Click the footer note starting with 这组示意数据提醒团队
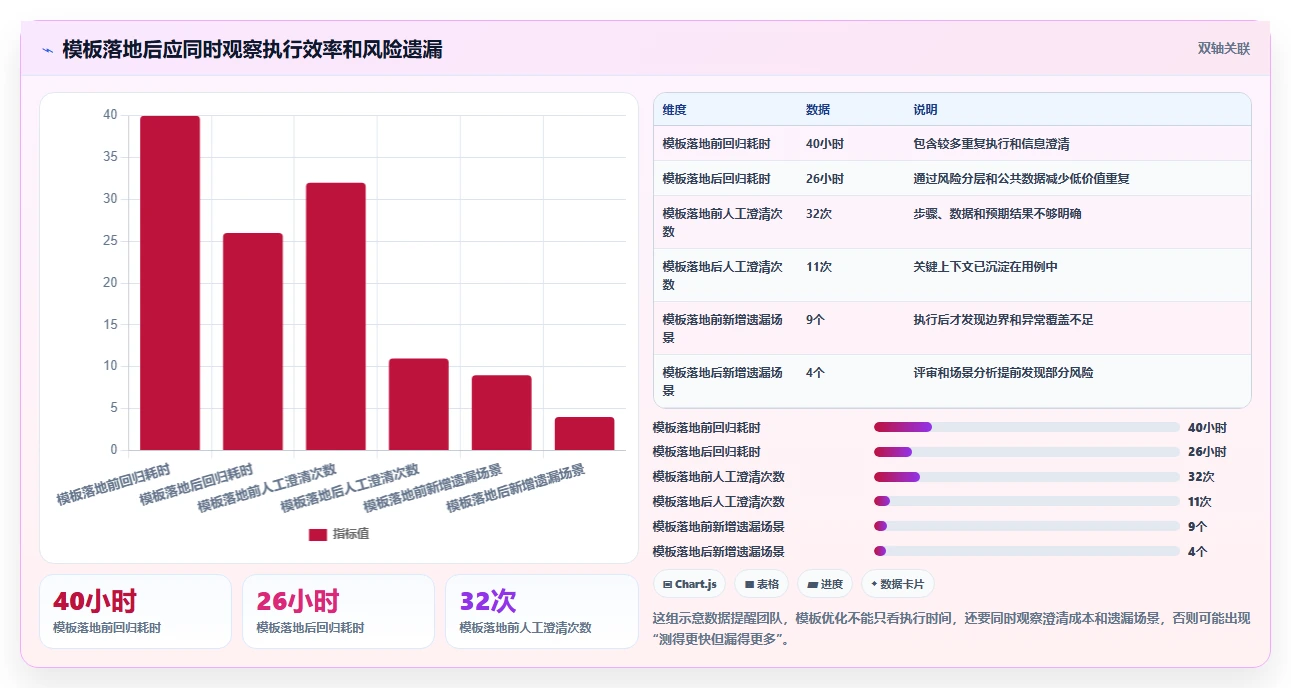1291x688 pixels. tap(951, 629)
